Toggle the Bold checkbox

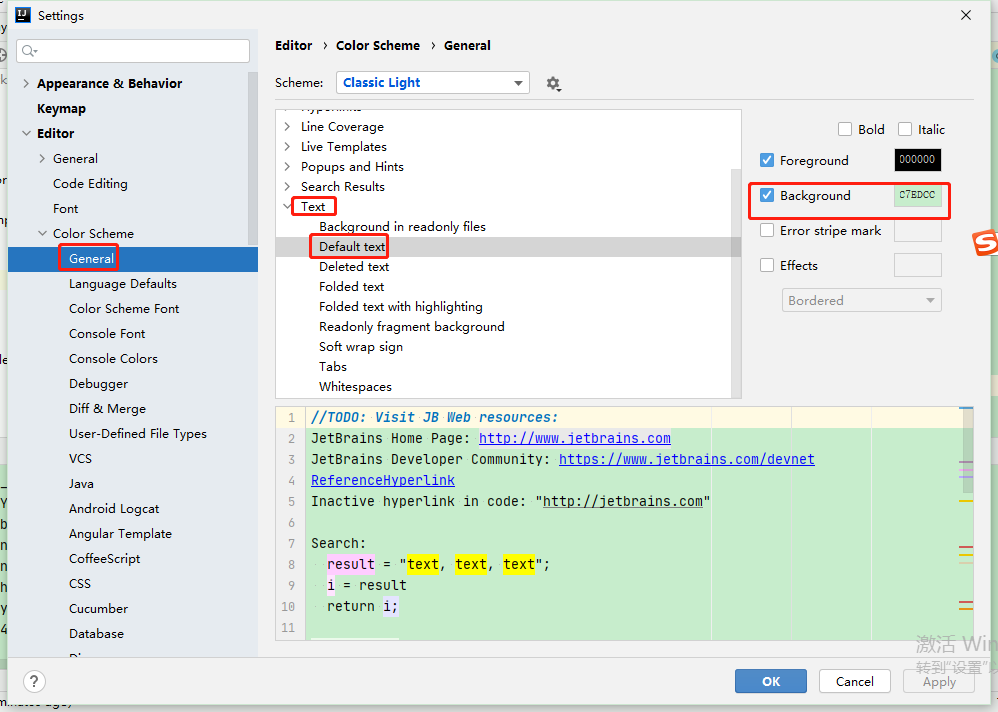845,129
